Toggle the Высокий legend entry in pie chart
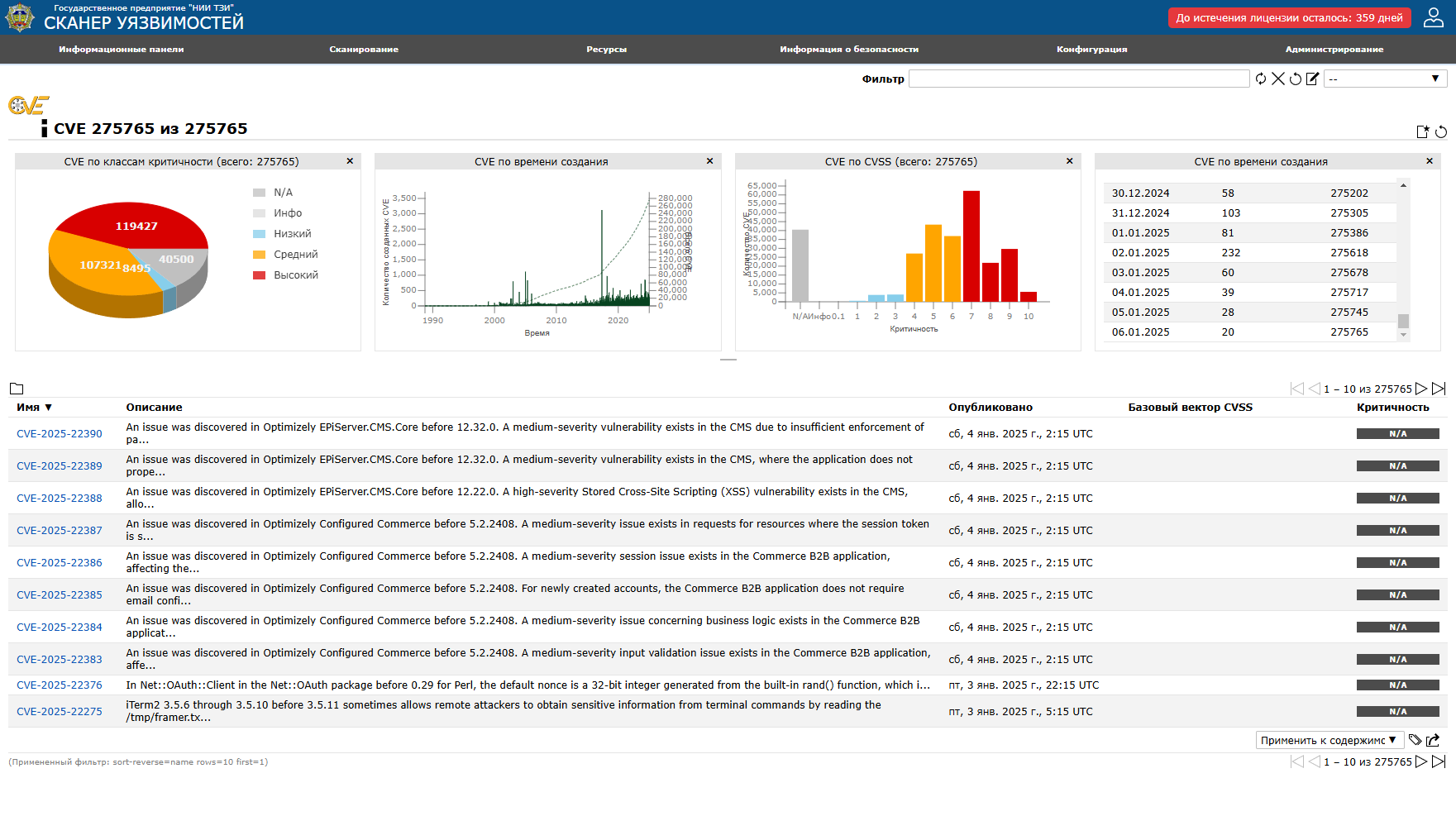Viewport: 1456px width, 821px height. click(x=295, y=275)
